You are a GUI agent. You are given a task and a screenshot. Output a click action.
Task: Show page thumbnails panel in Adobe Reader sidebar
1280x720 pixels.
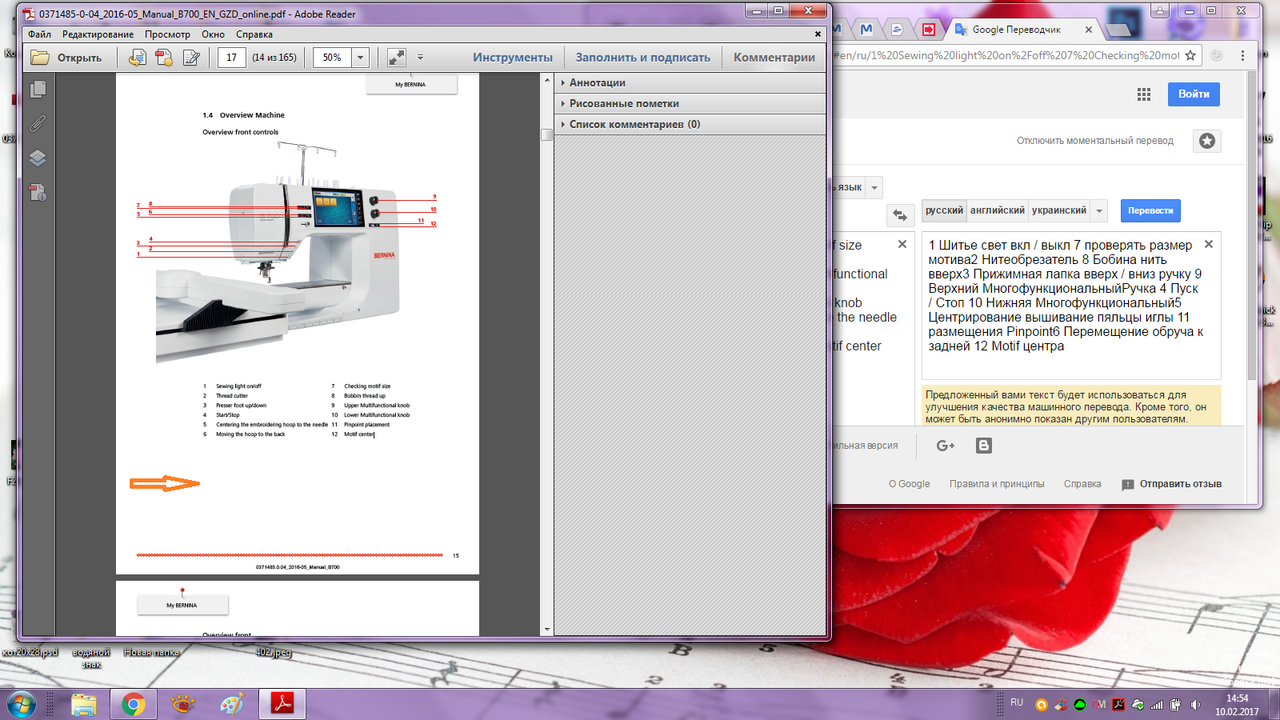38,90
